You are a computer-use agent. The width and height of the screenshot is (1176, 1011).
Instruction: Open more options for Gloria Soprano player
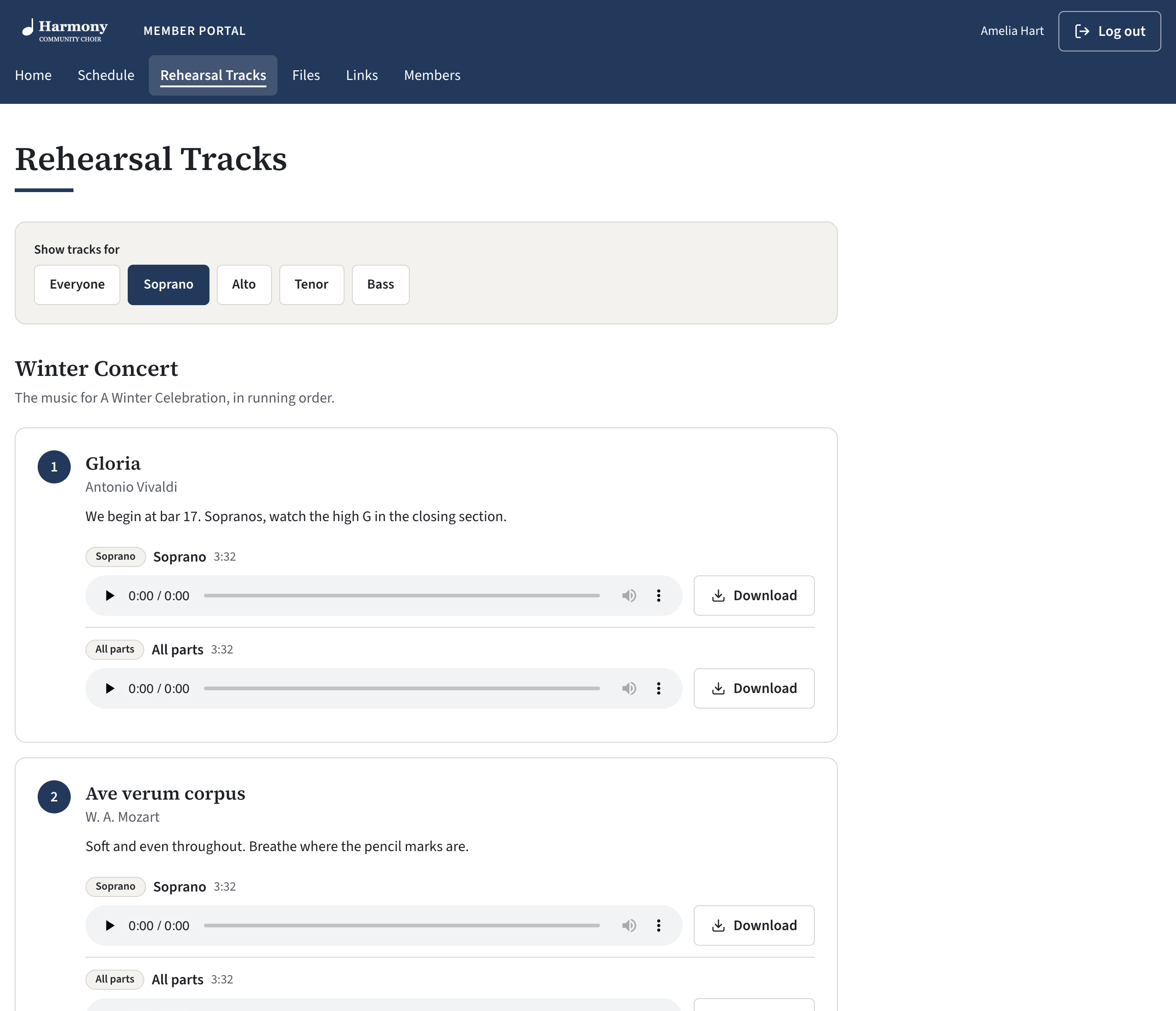658,596
